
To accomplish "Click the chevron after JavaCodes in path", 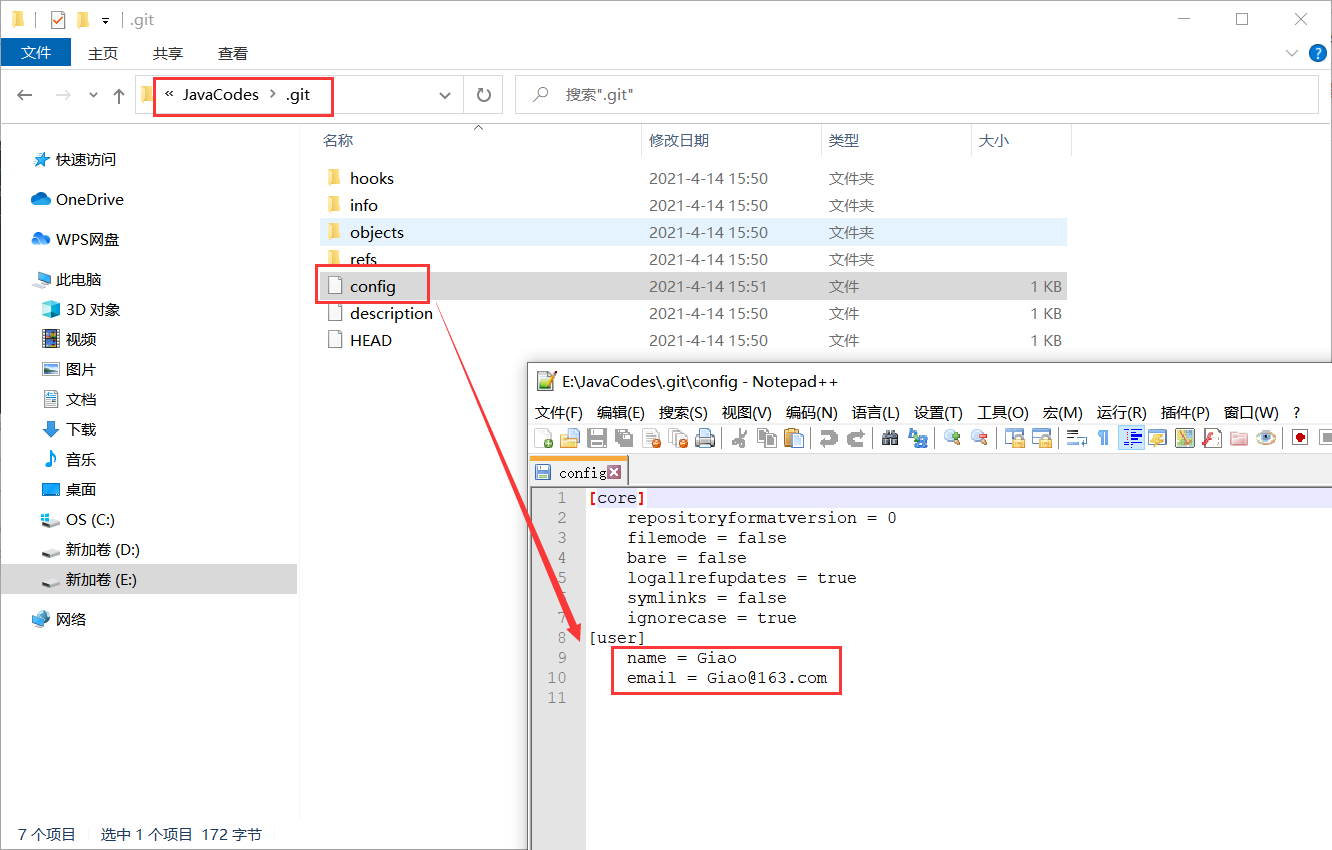I will coord(271,95).
